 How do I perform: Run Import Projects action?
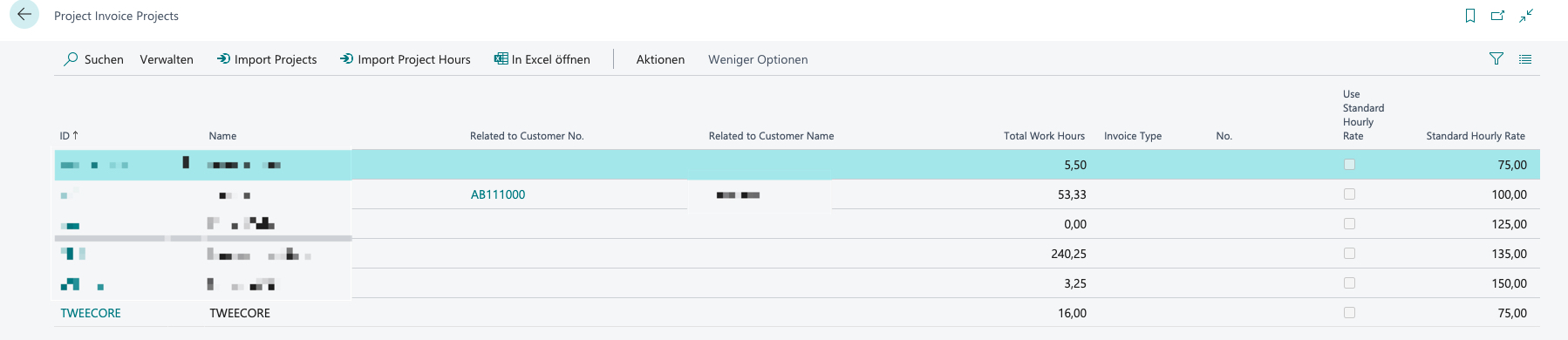(267, 59)
